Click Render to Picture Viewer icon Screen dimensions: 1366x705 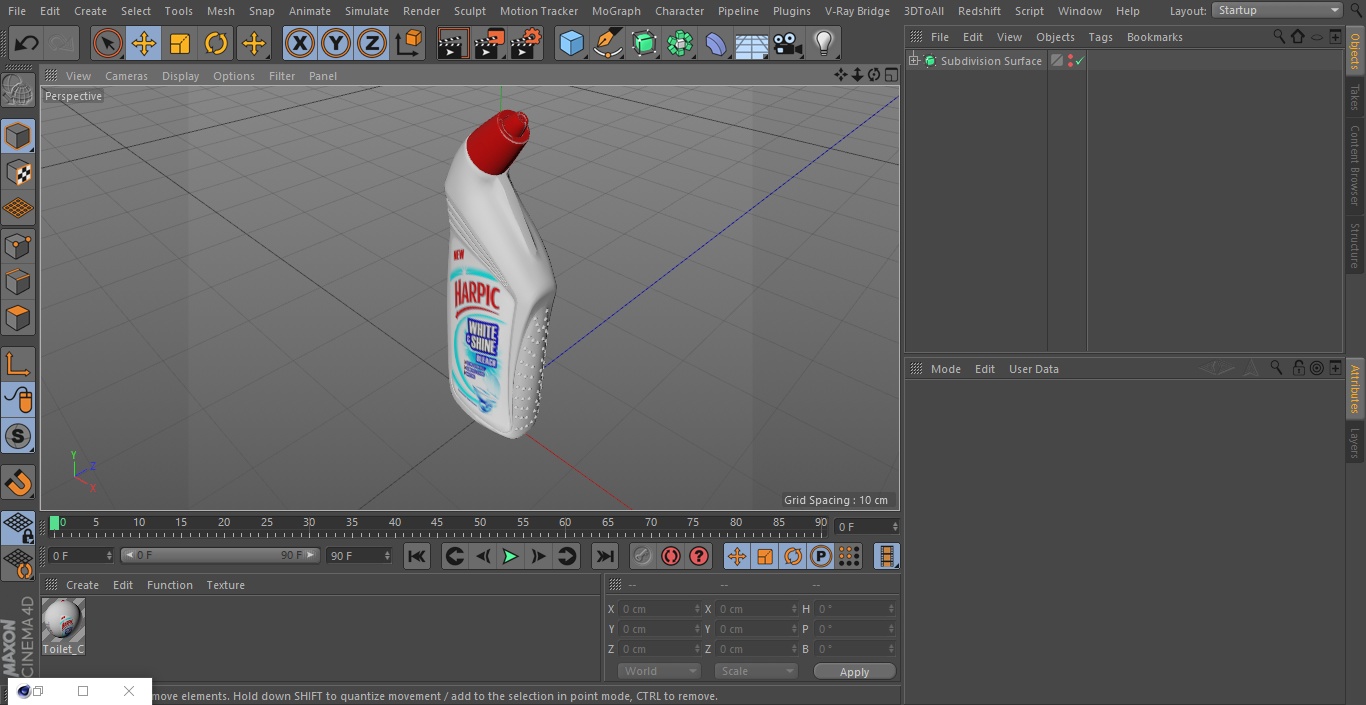489,43
